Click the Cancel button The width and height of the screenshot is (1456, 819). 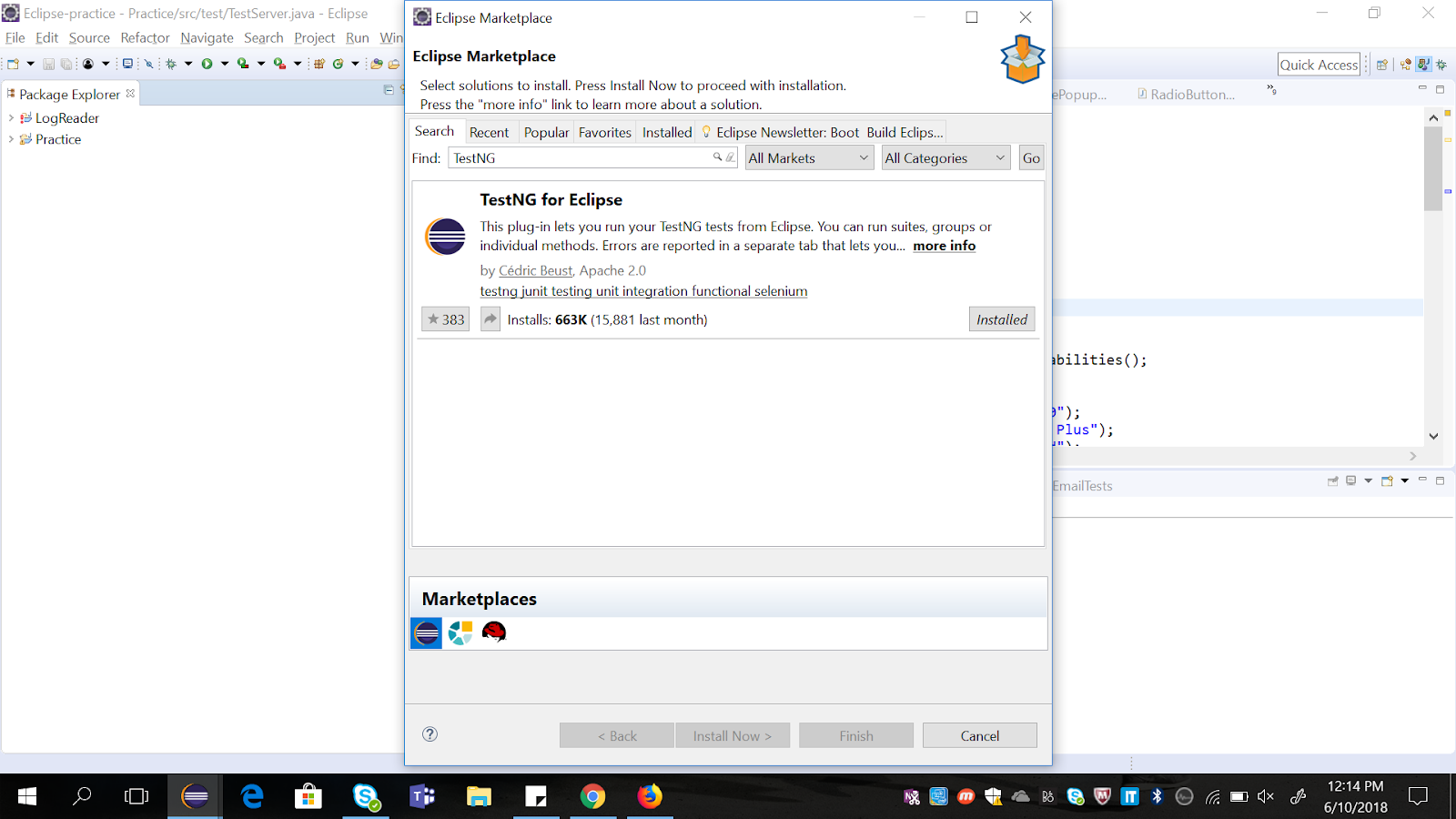click(980, 735)
